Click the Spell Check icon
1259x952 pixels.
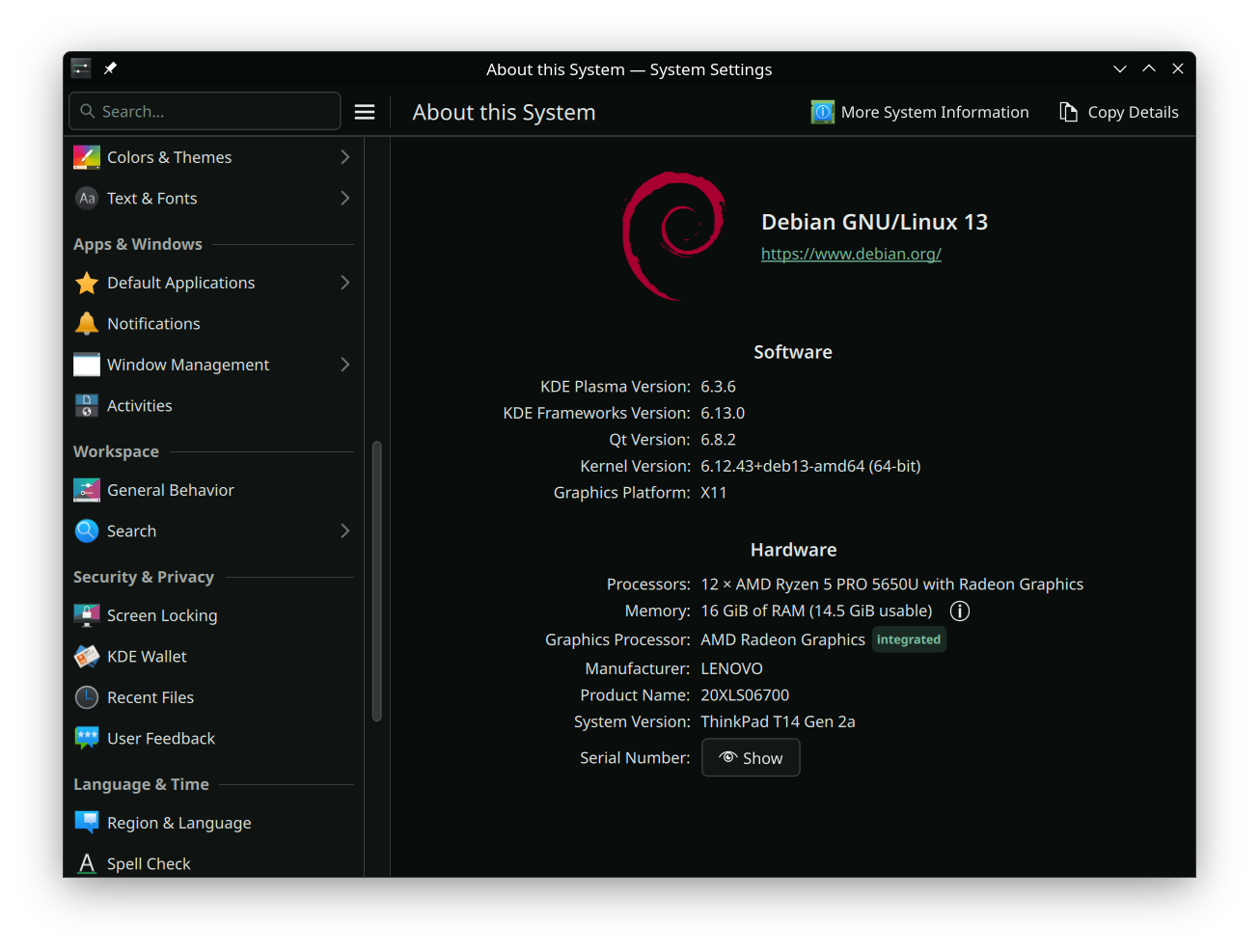(x=87, y=863)
